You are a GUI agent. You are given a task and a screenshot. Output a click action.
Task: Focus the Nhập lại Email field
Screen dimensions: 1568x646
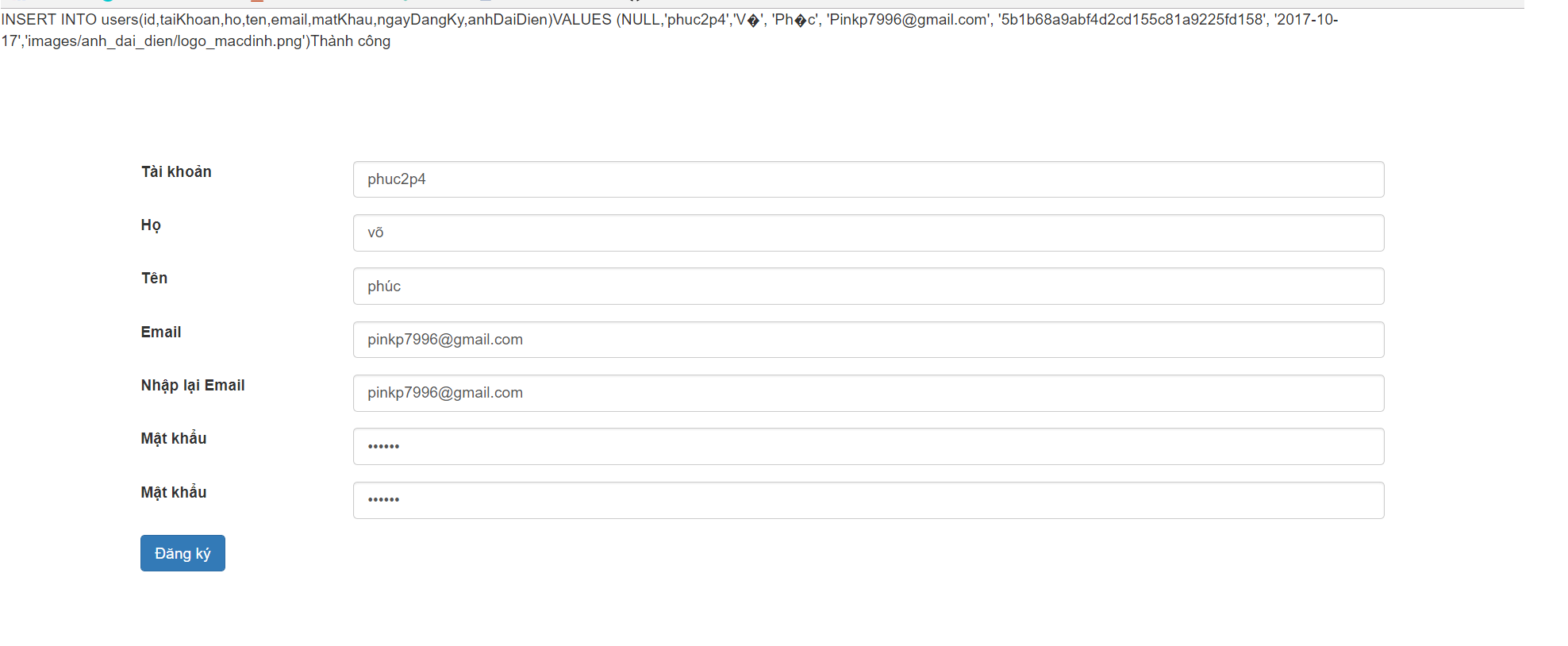click(x=868, y=393)
